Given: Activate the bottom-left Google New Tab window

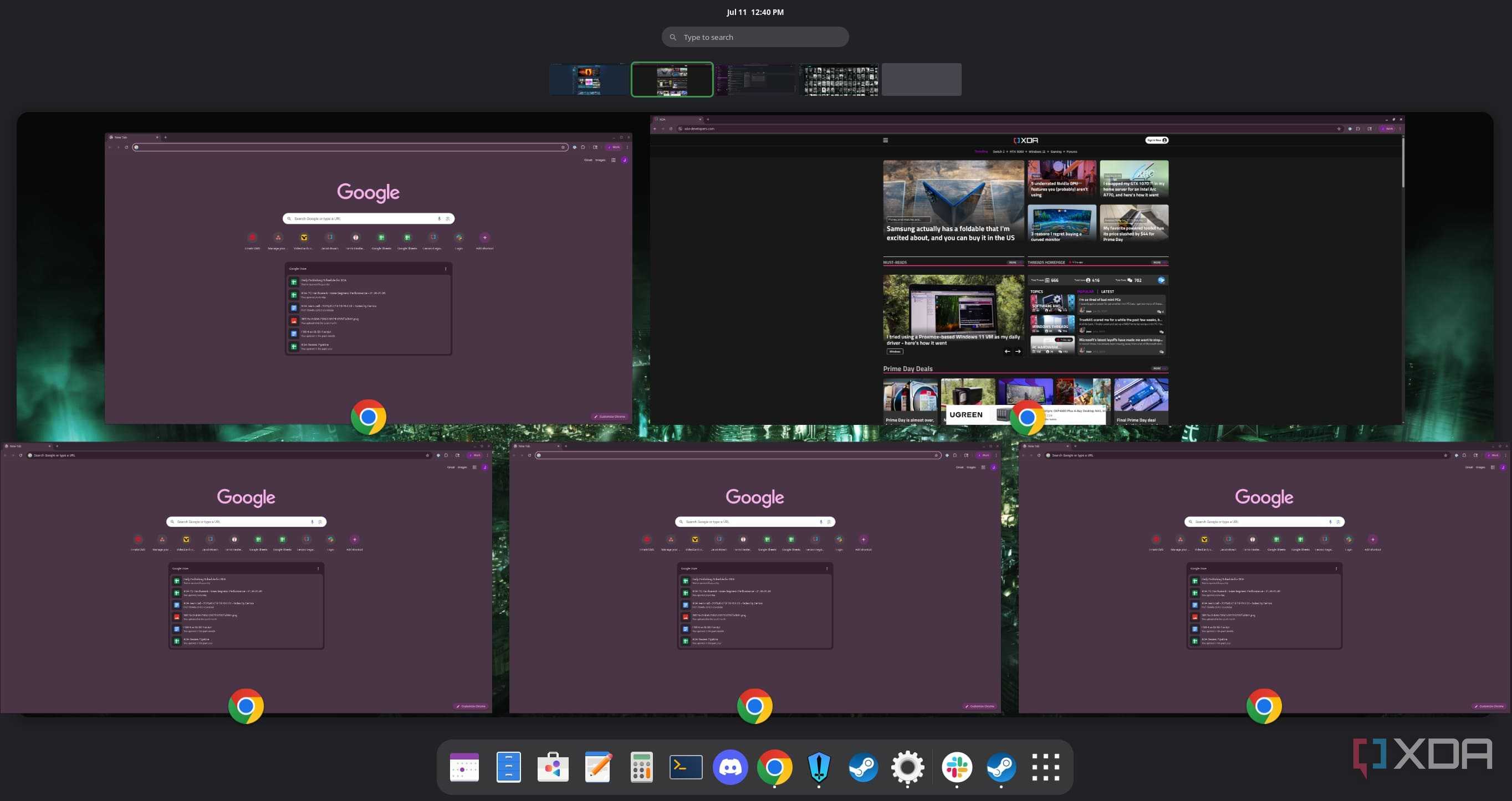Looking at the screenshot, I should click(x=246, y=577).
